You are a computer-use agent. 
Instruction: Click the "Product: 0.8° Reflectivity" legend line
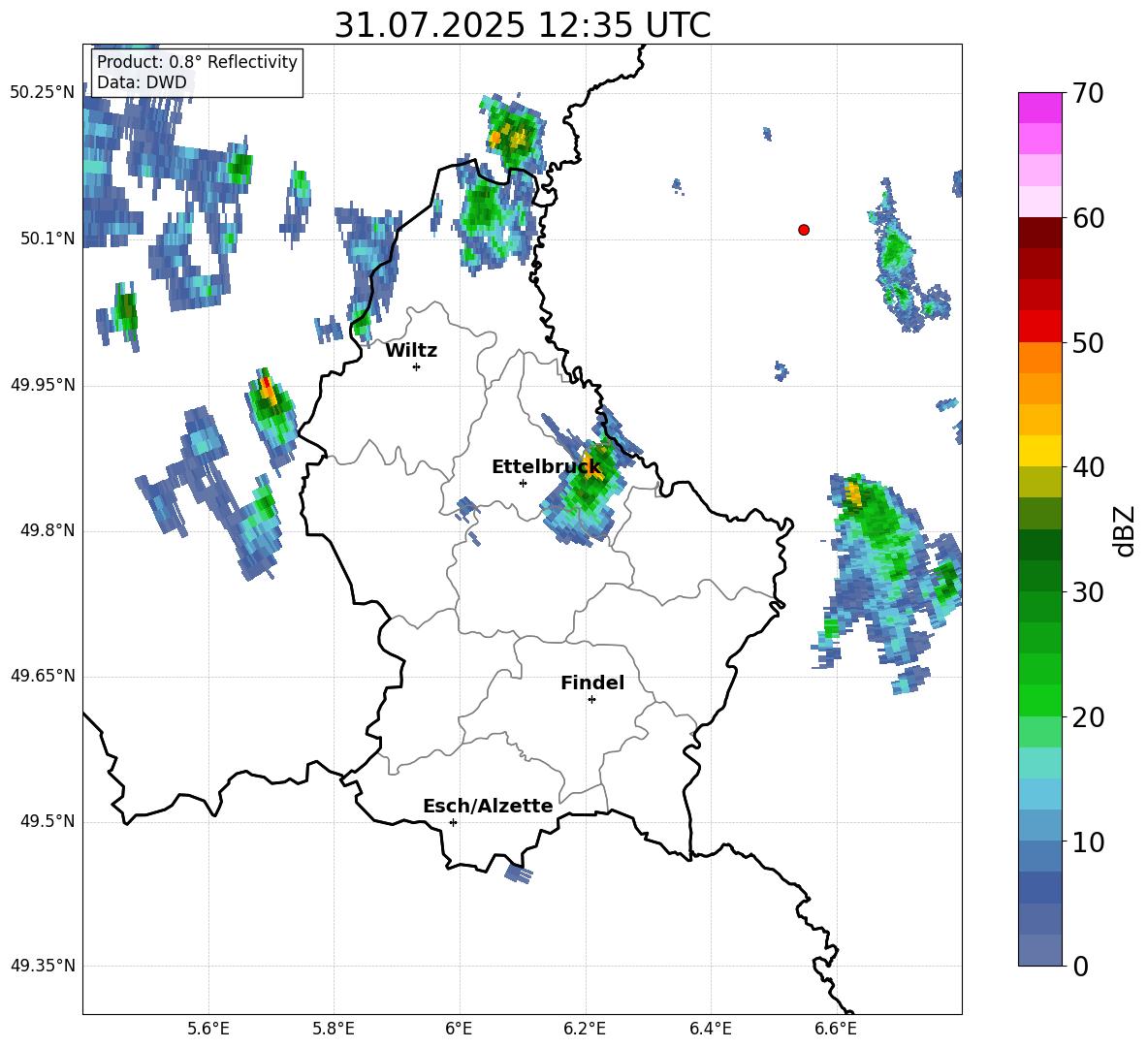pos(197,62)
